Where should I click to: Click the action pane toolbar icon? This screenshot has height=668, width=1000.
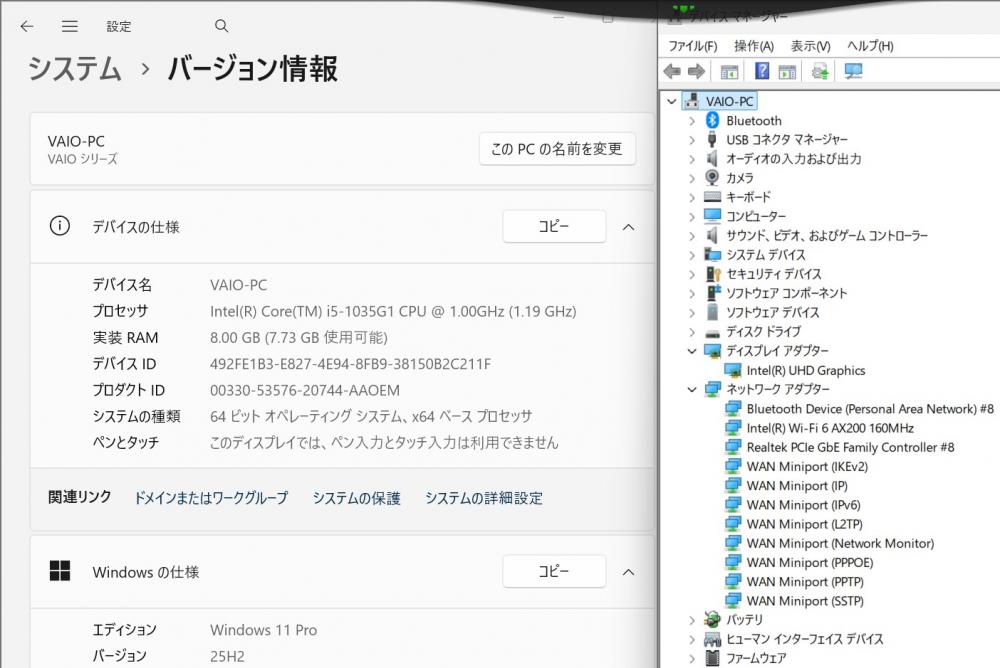[x=787, y=71]
